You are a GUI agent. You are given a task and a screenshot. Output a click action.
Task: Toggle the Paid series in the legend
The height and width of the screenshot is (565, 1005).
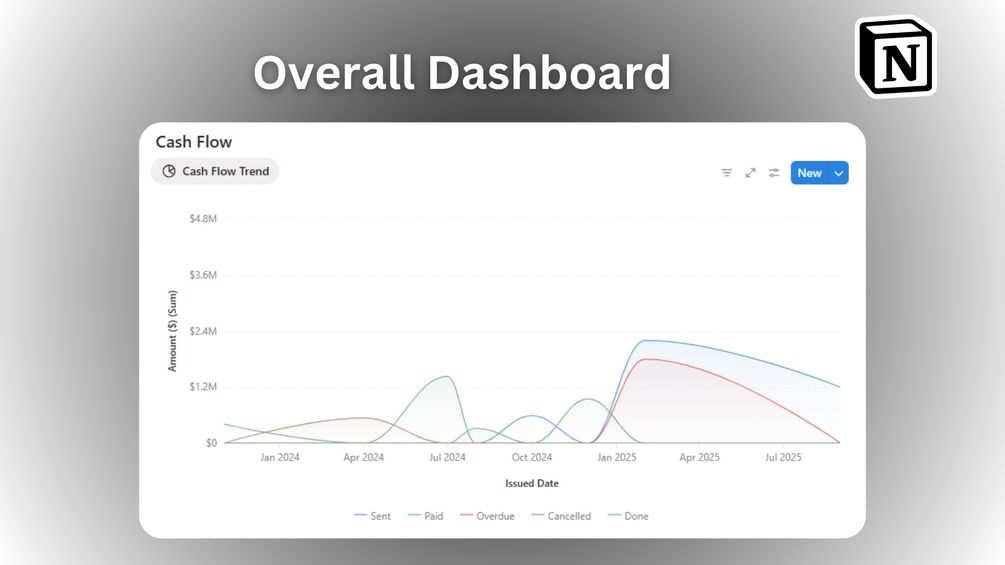pyautogui.click(x=426, y=516)
